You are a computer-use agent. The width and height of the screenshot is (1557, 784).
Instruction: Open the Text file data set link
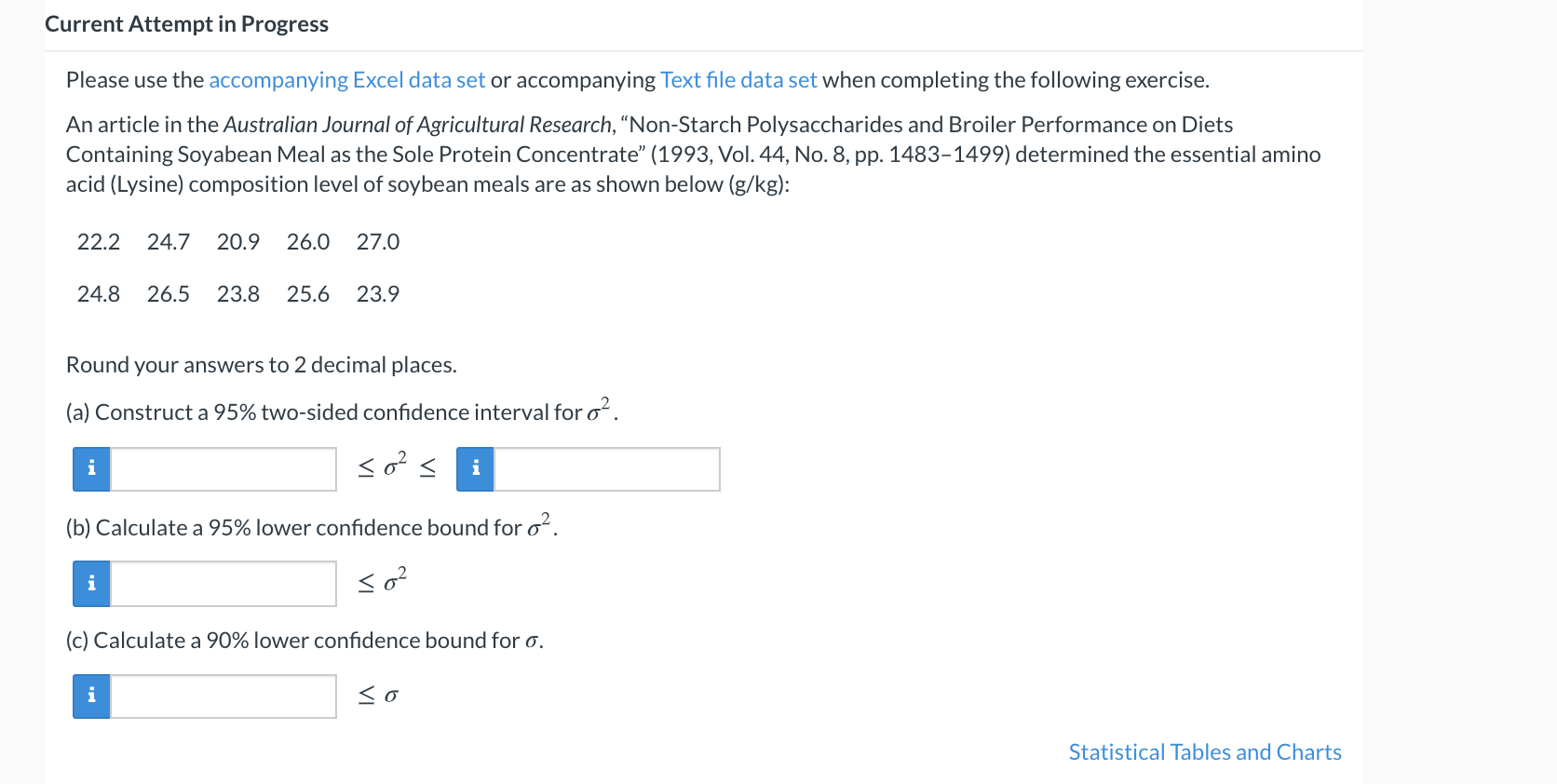click(738, 80)
